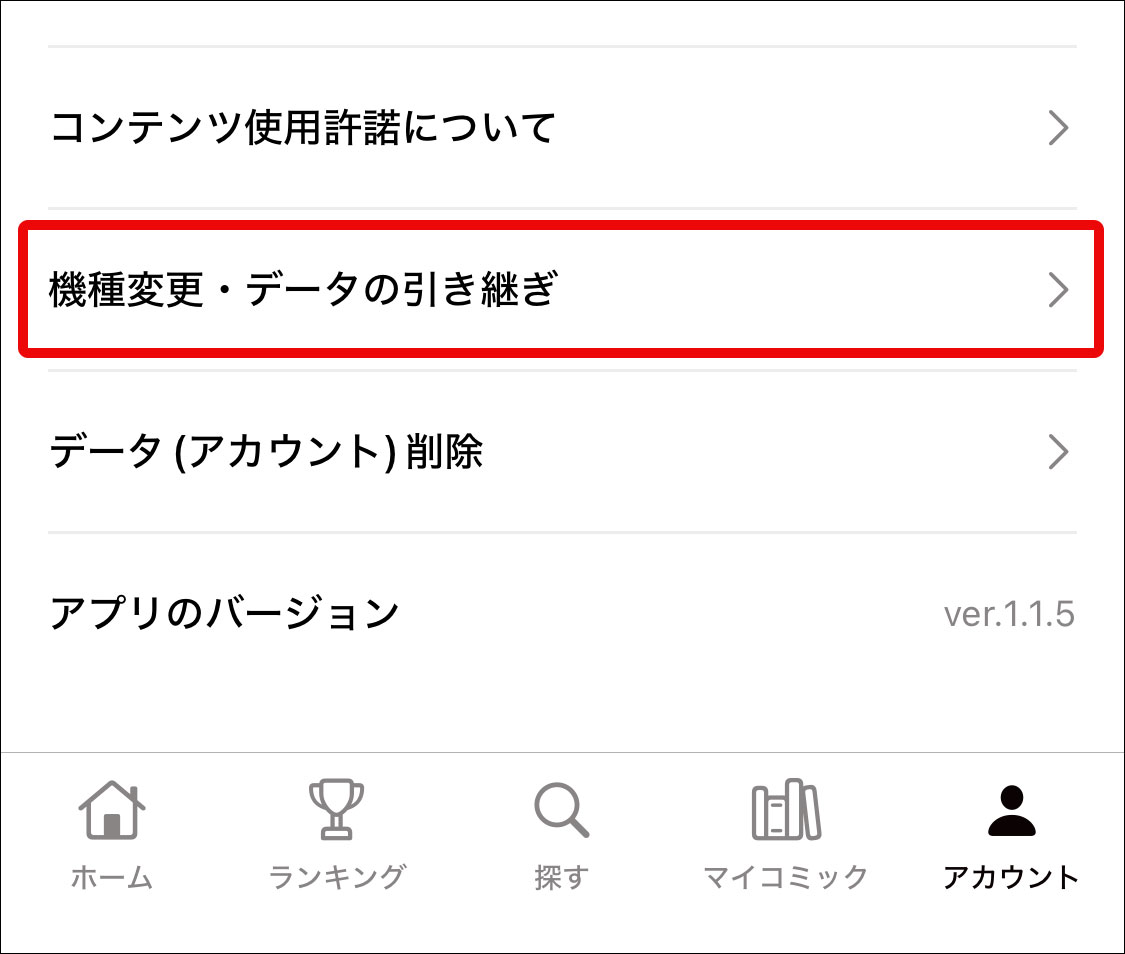The image size is (1125, 954).
Task: Switch to the 探す tab label
Action: pos(562,877)
